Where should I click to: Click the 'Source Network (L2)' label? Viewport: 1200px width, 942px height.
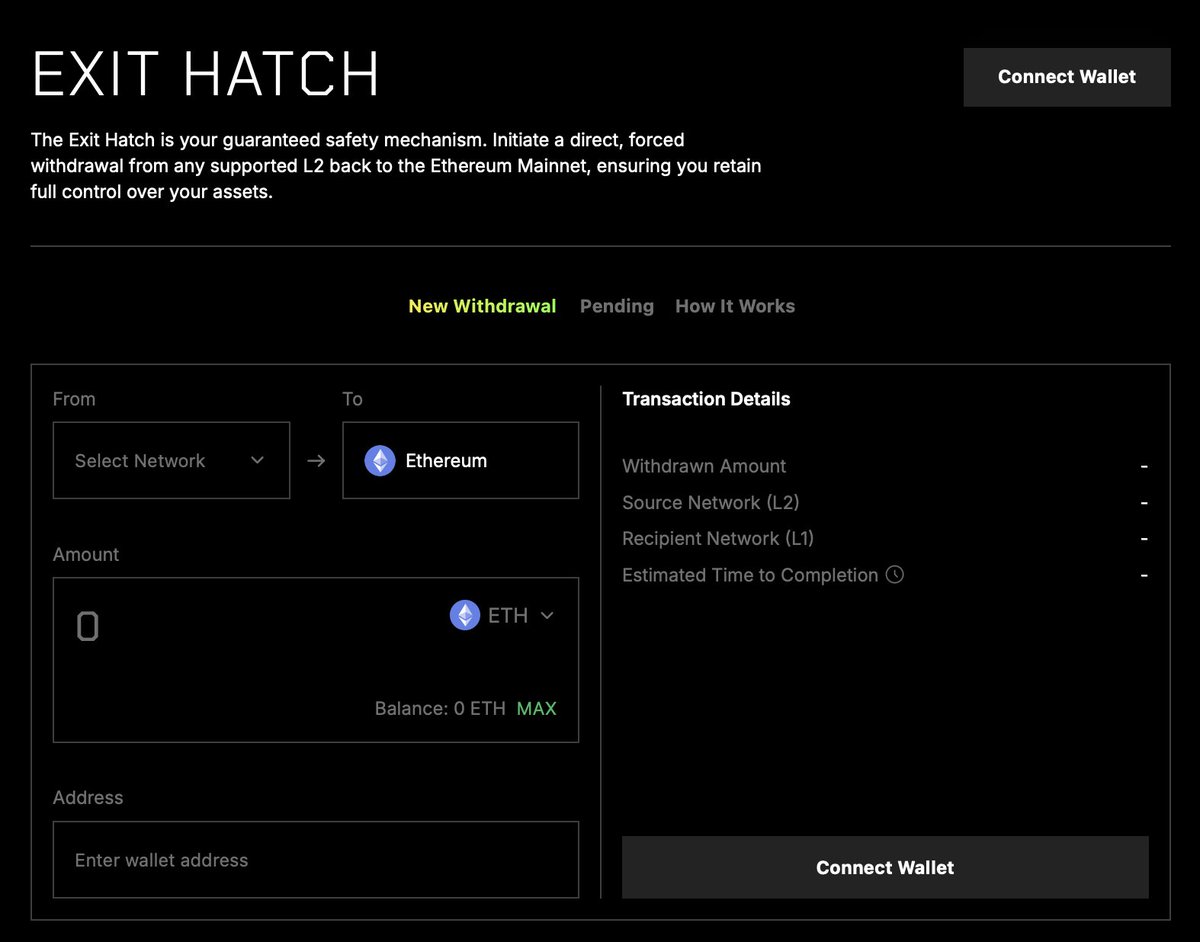click(711, 502)
